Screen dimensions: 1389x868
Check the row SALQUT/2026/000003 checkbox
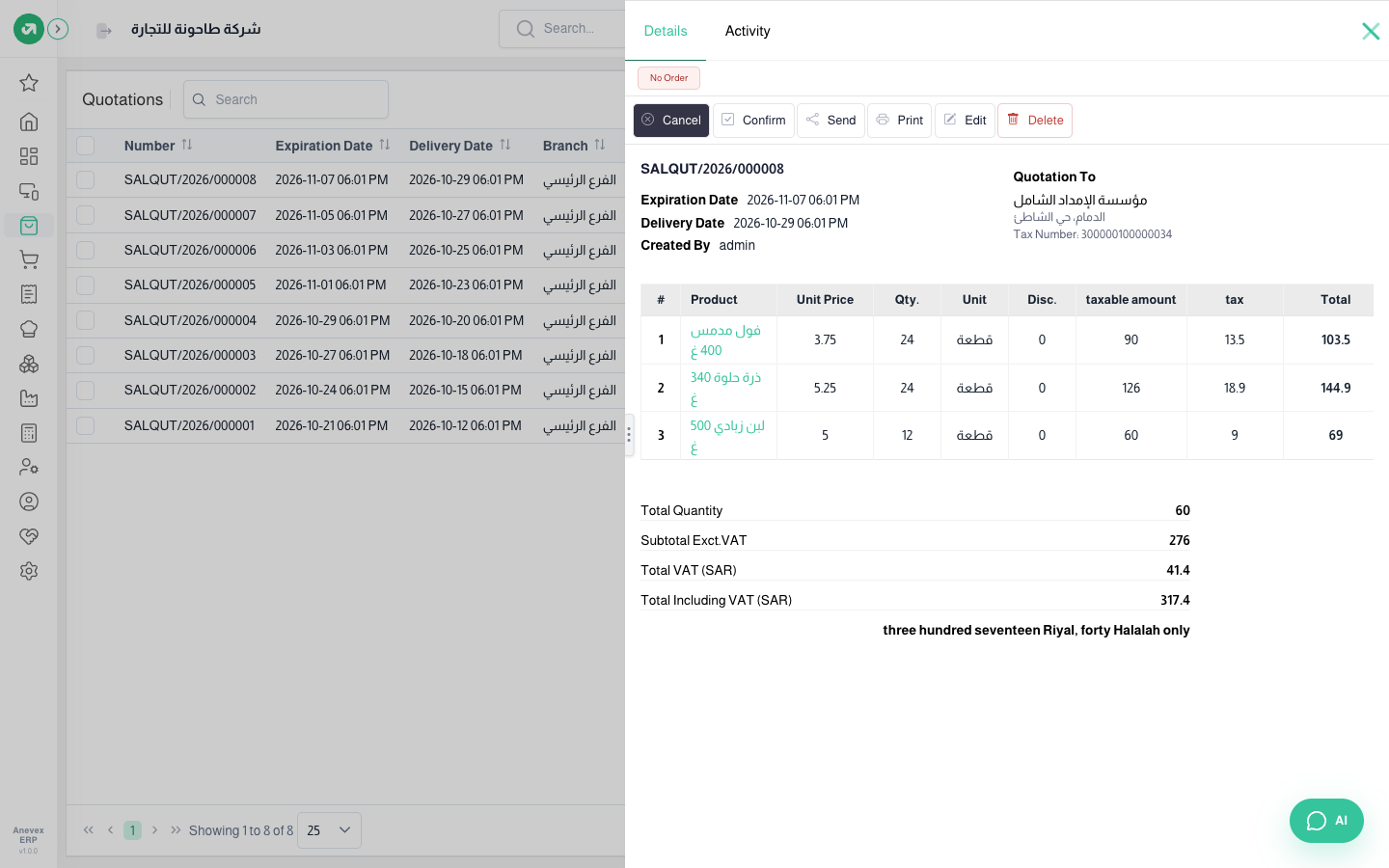click(86, 355)
